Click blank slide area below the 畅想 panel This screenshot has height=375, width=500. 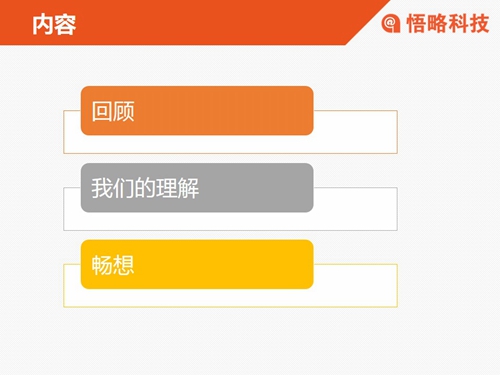pos(230,340)
